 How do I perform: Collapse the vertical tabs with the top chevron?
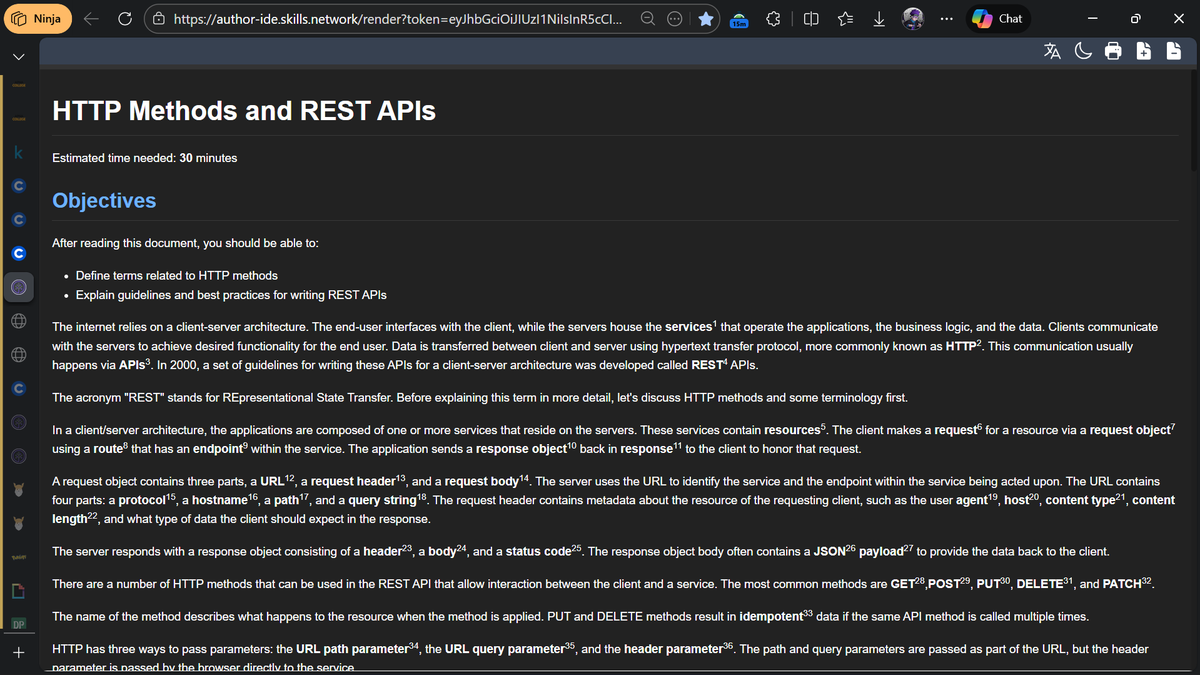(18, 57)
